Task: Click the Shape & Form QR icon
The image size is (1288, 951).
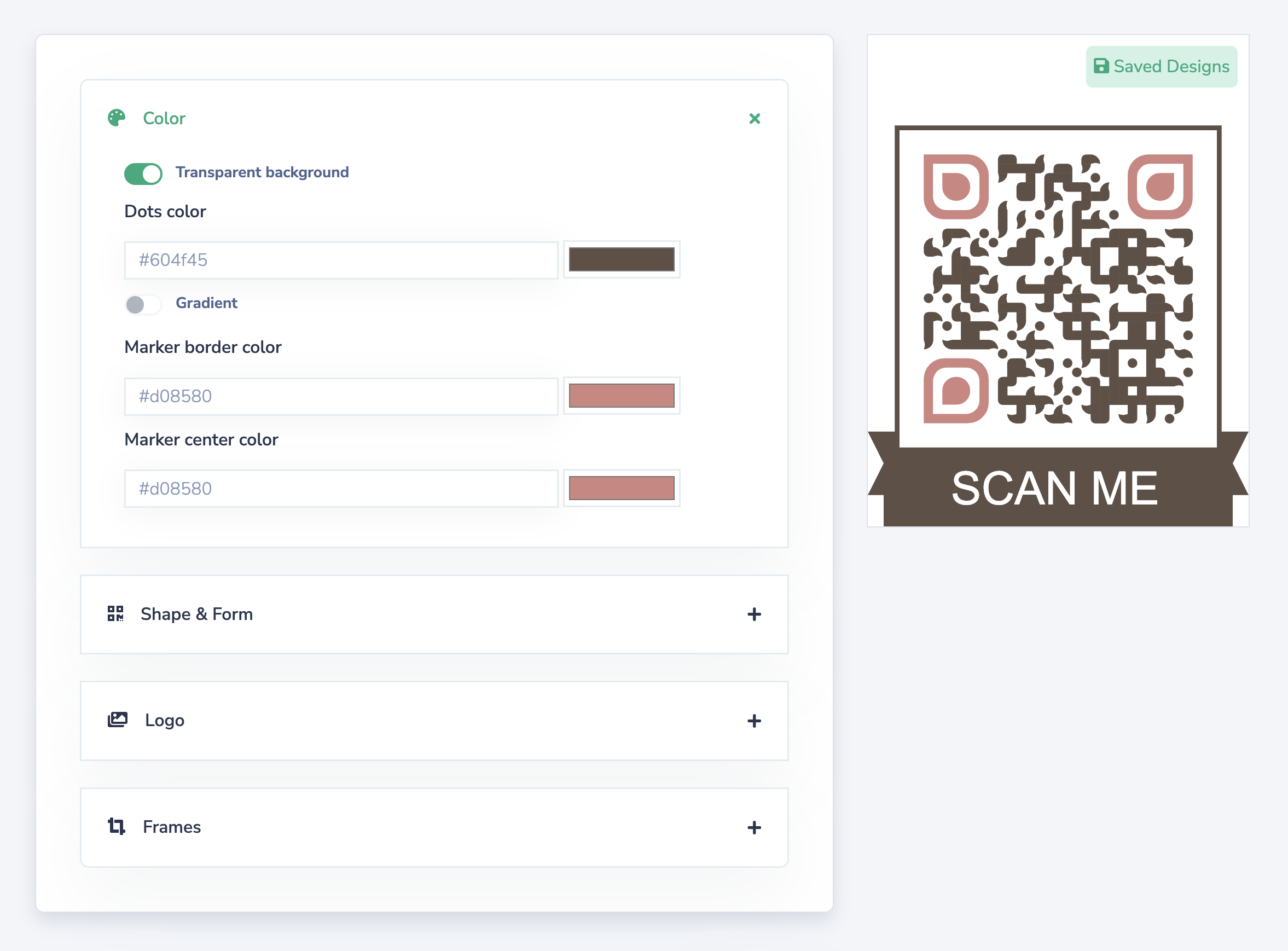Action: tap(115, 613)
